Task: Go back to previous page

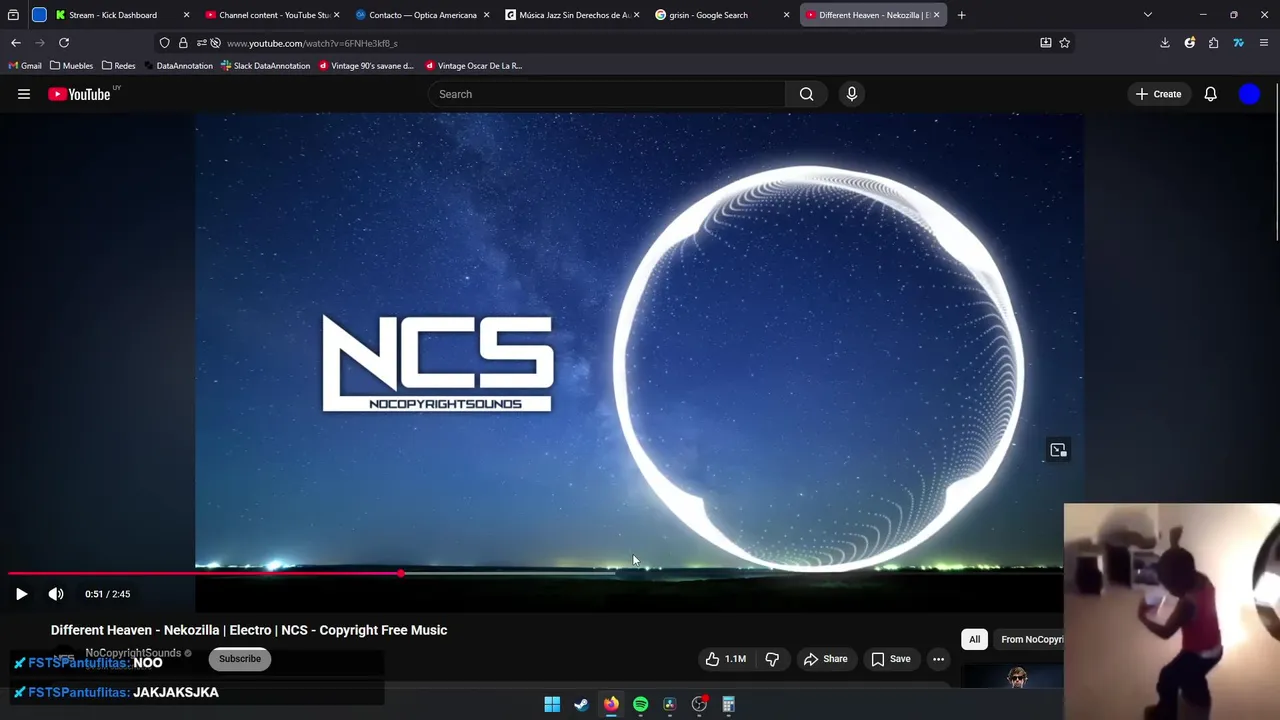Action: tap(16, 43)
